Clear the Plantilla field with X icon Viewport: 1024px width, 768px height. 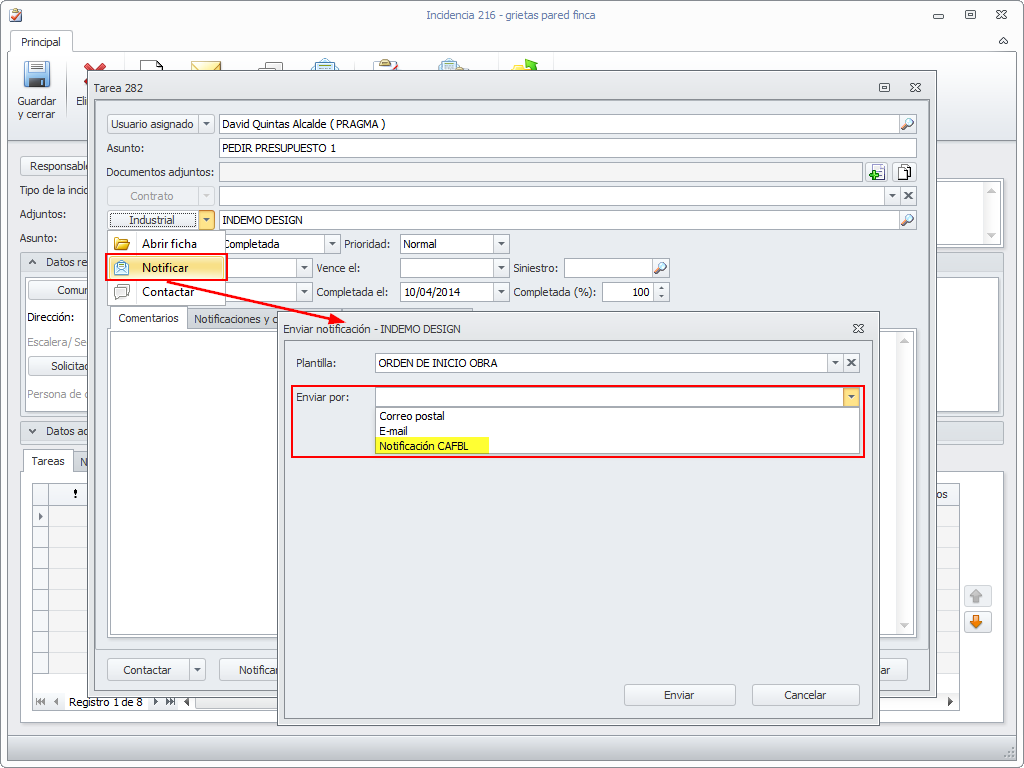coord(851,363)
